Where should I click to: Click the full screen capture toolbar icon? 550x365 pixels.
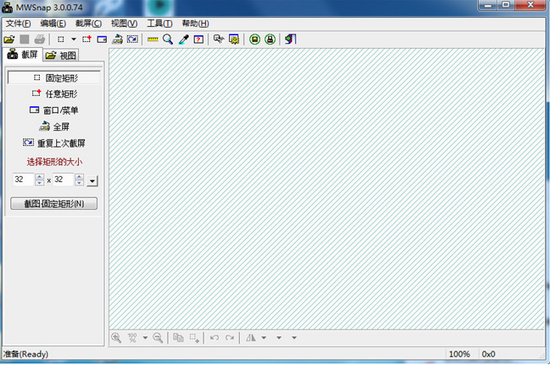coord(117,39)
